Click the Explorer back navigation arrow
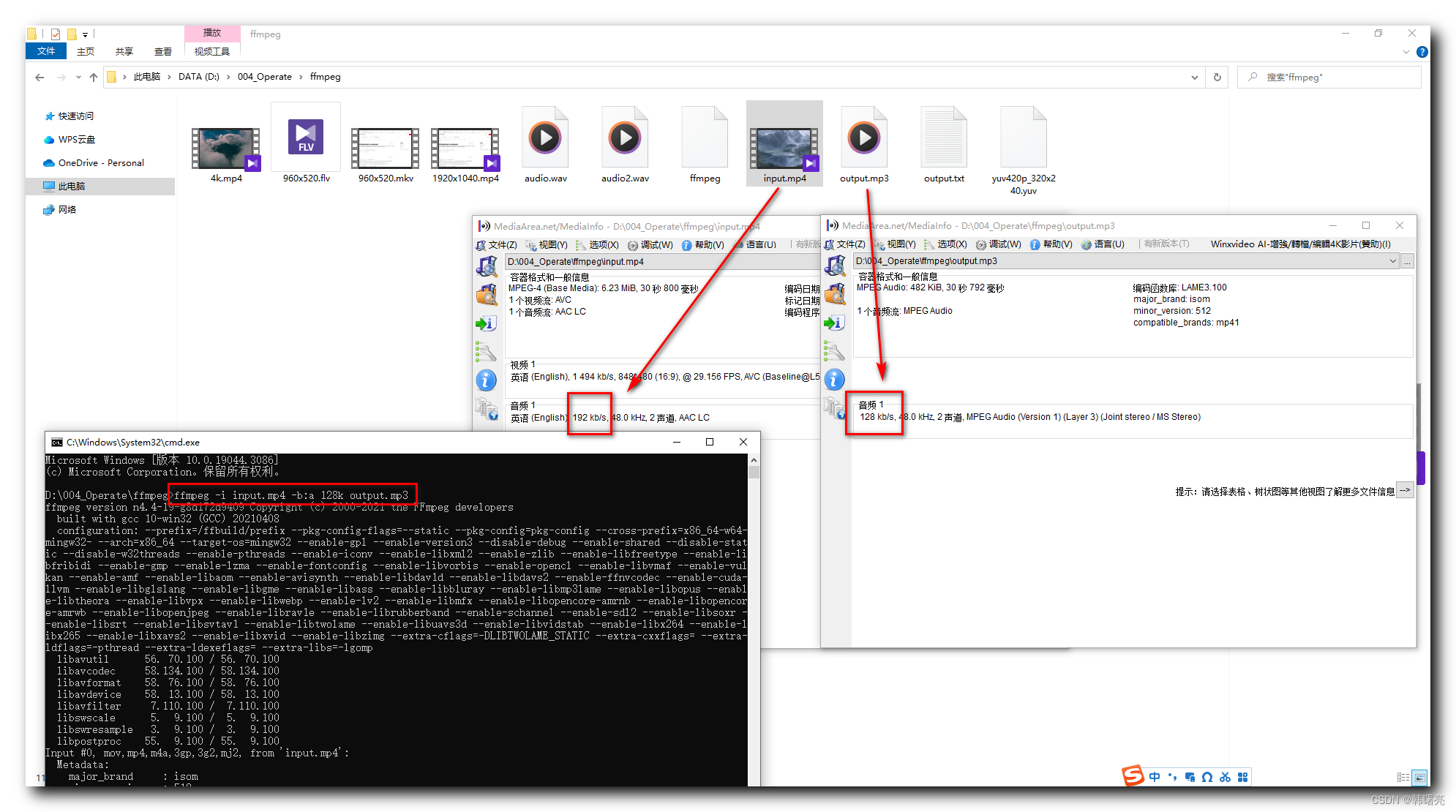The width and height of the screenshot is (1456, 812). (40, 77)
